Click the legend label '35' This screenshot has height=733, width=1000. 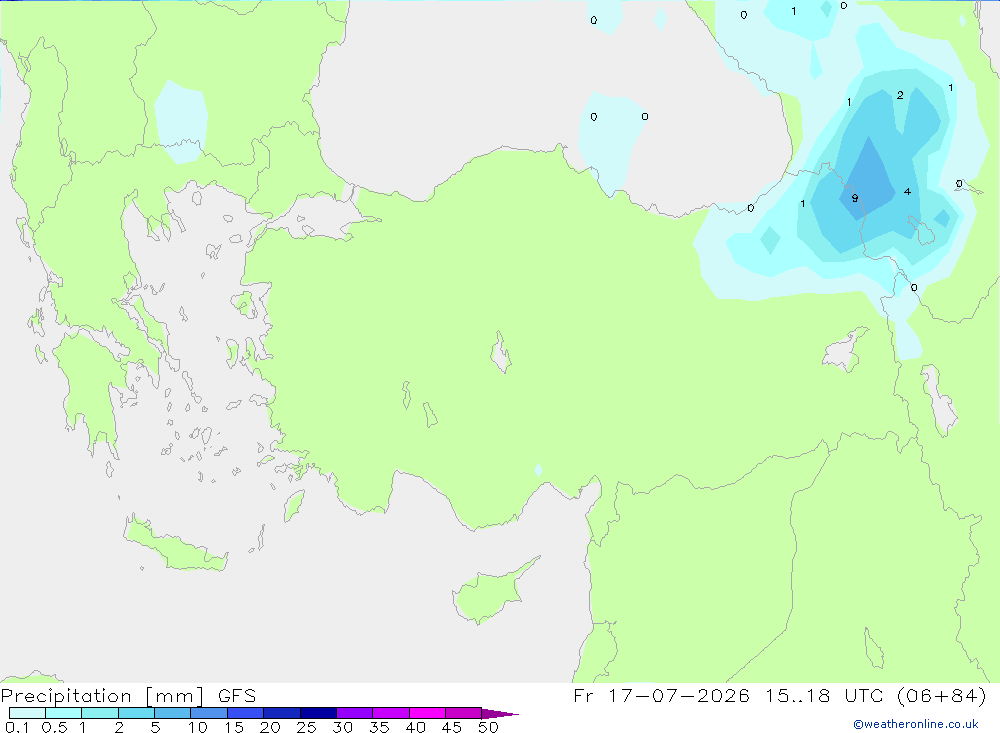379,727
